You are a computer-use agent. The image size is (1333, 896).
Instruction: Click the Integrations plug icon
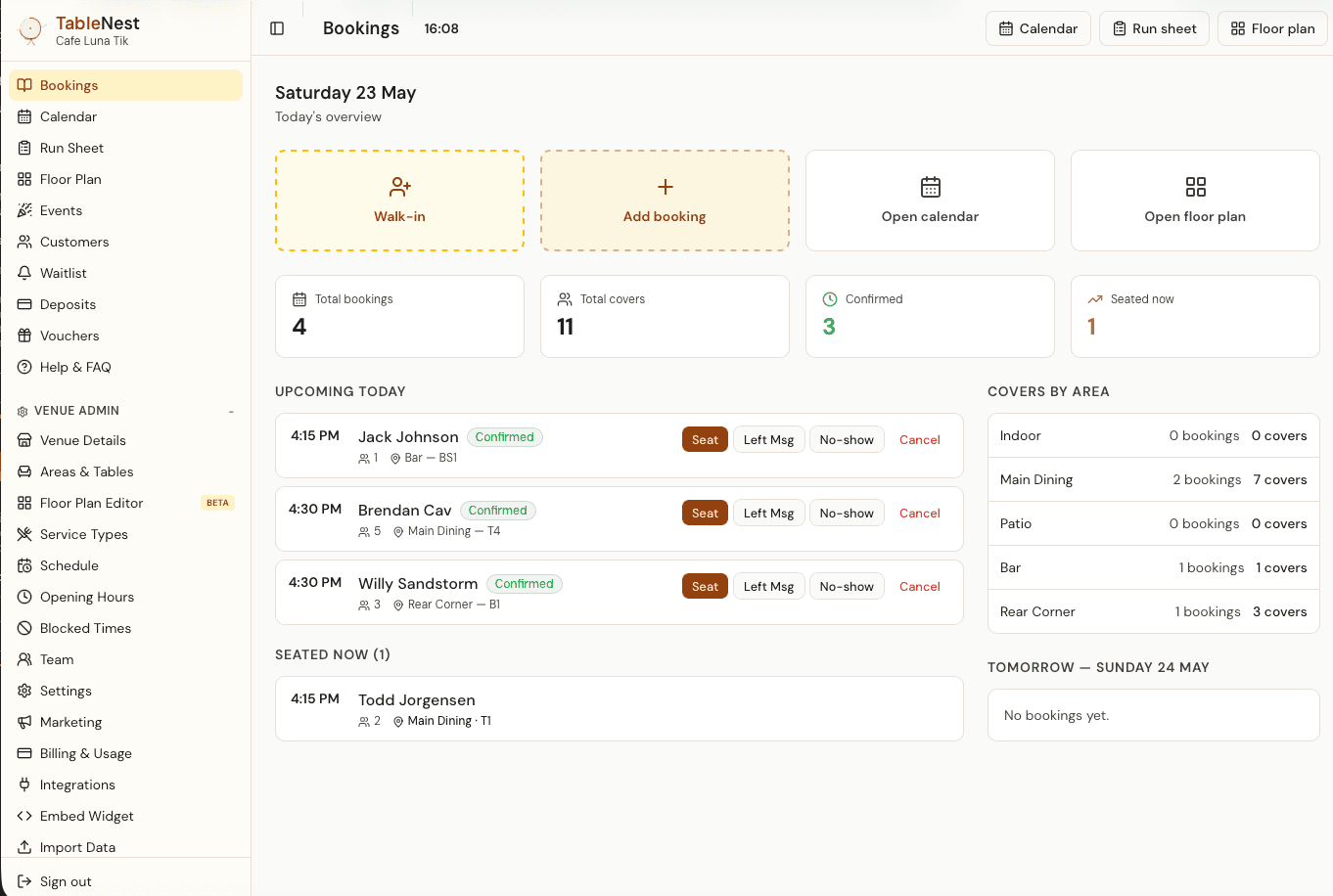coord(24,784)
